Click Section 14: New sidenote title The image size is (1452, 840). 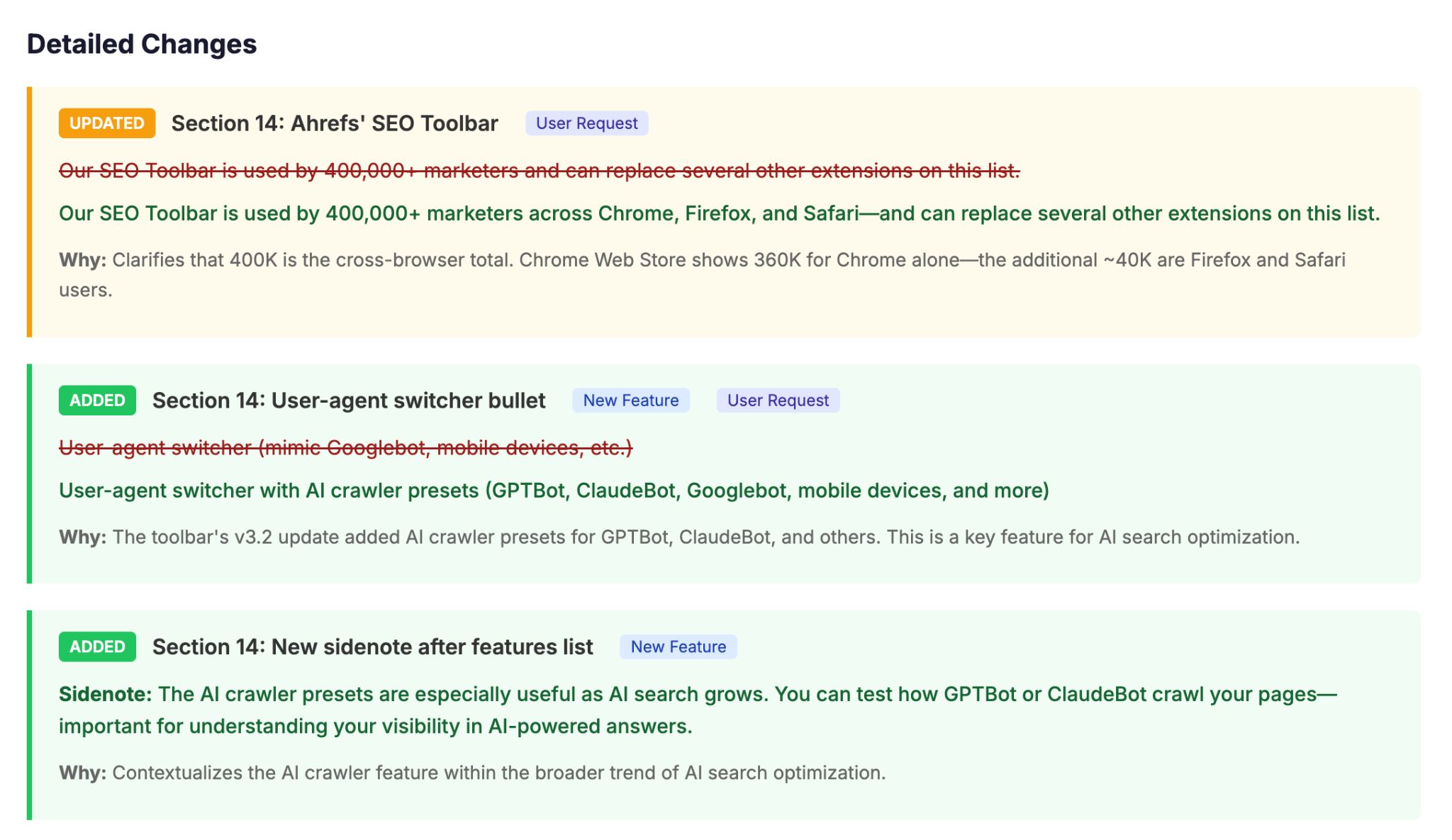click(x=372, y=646)
